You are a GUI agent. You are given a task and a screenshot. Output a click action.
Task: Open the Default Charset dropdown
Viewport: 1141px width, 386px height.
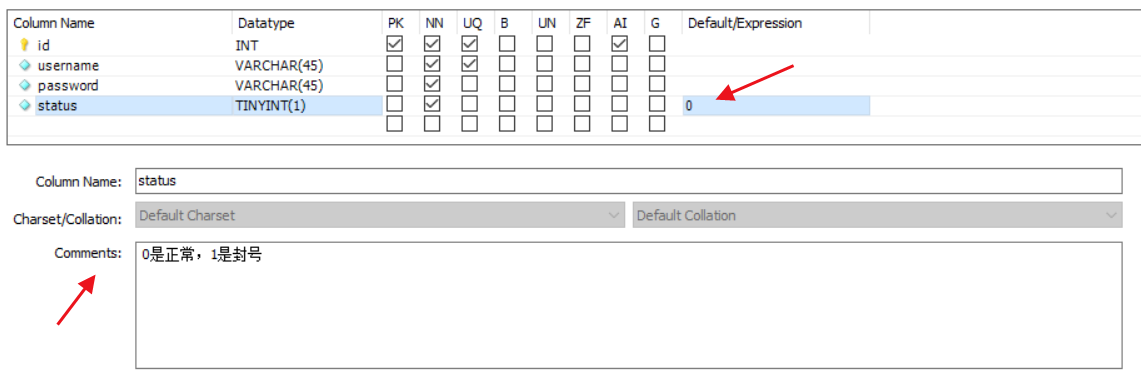click(x=380, y=216)
